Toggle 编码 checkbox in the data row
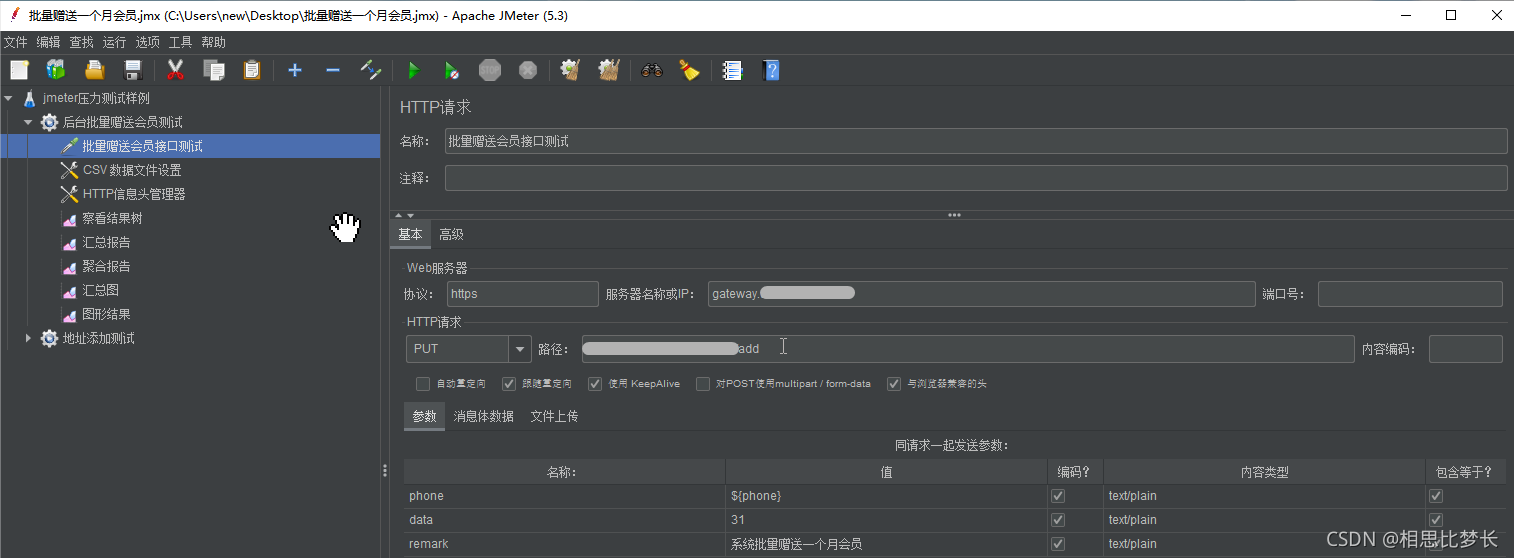The width and height of the screenshot is (1514, 558). (1058, 520)
